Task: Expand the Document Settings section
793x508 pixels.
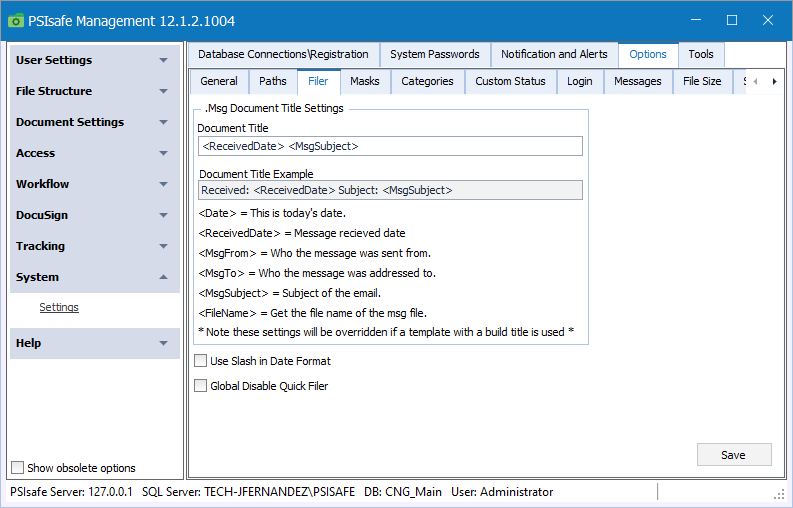Action: [95, 122]
